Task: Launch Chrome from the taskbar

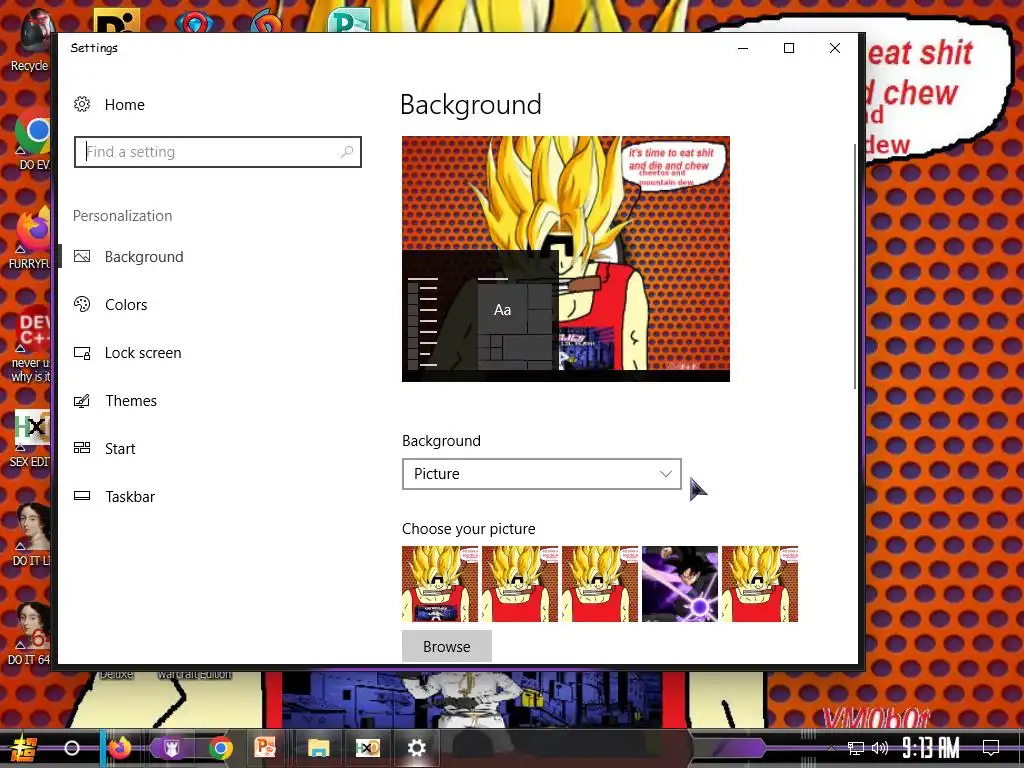Action: click(221, 748)
